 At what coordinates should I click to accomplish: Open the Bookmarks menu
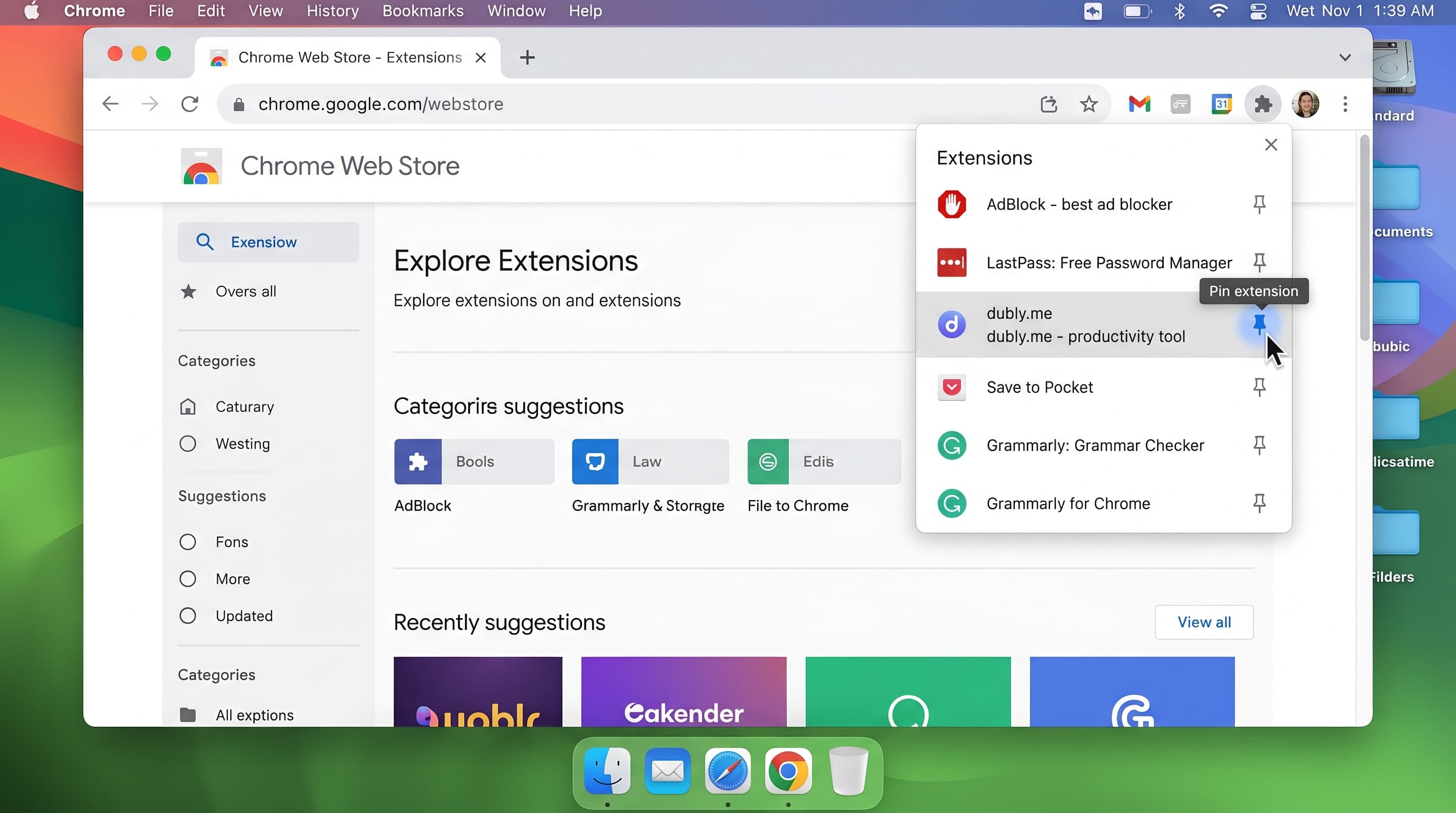pyautogui.click(x=423, y=11)
